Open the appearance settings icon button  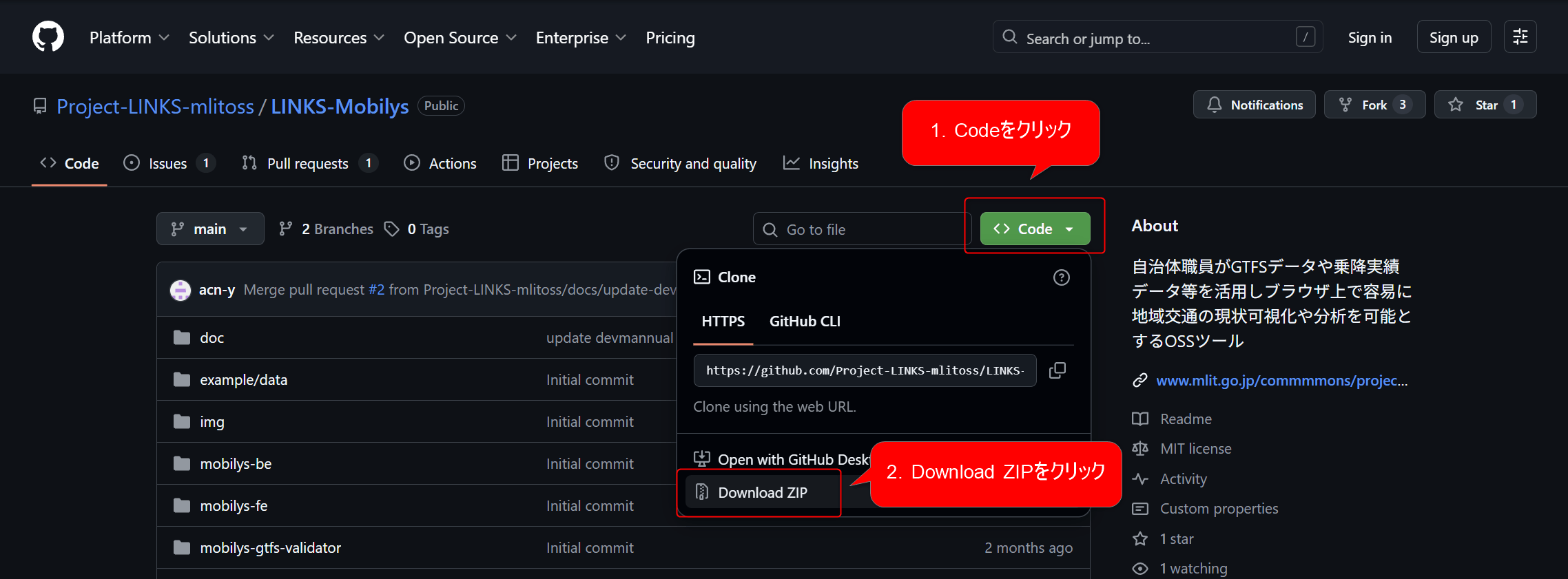point(1520,37)
